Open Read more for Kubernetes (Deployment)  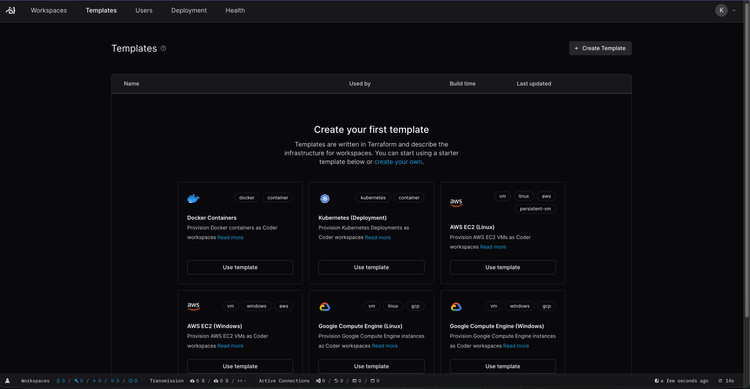click(378, 237)
